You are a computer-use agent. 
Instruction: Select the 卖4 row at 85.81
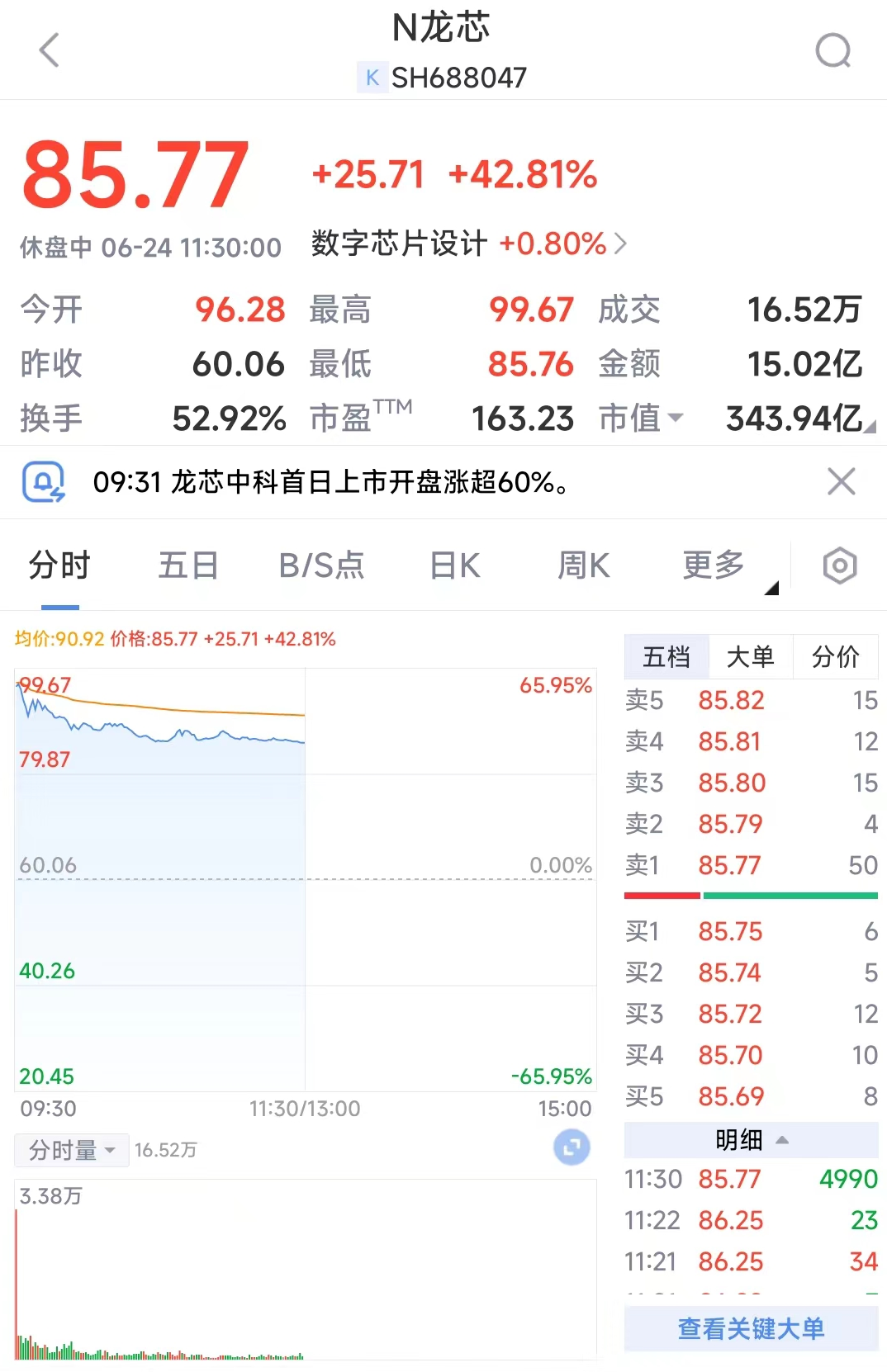point(751,741)
